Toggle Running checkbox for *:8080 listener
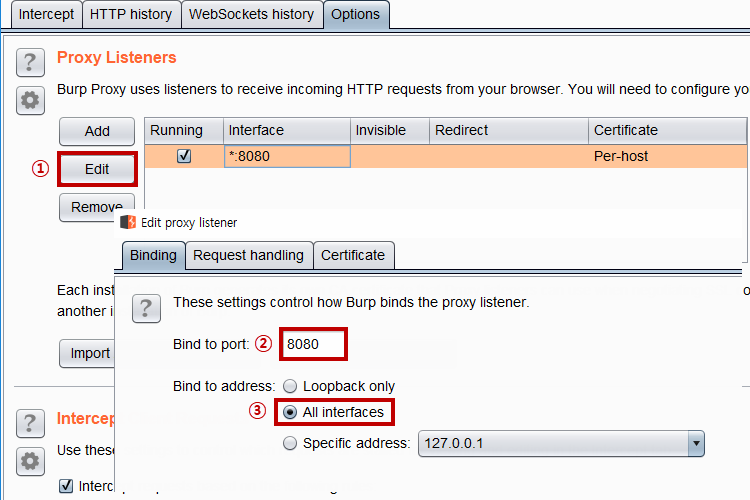Screen dimensions: 750x500 coord(184,156)
